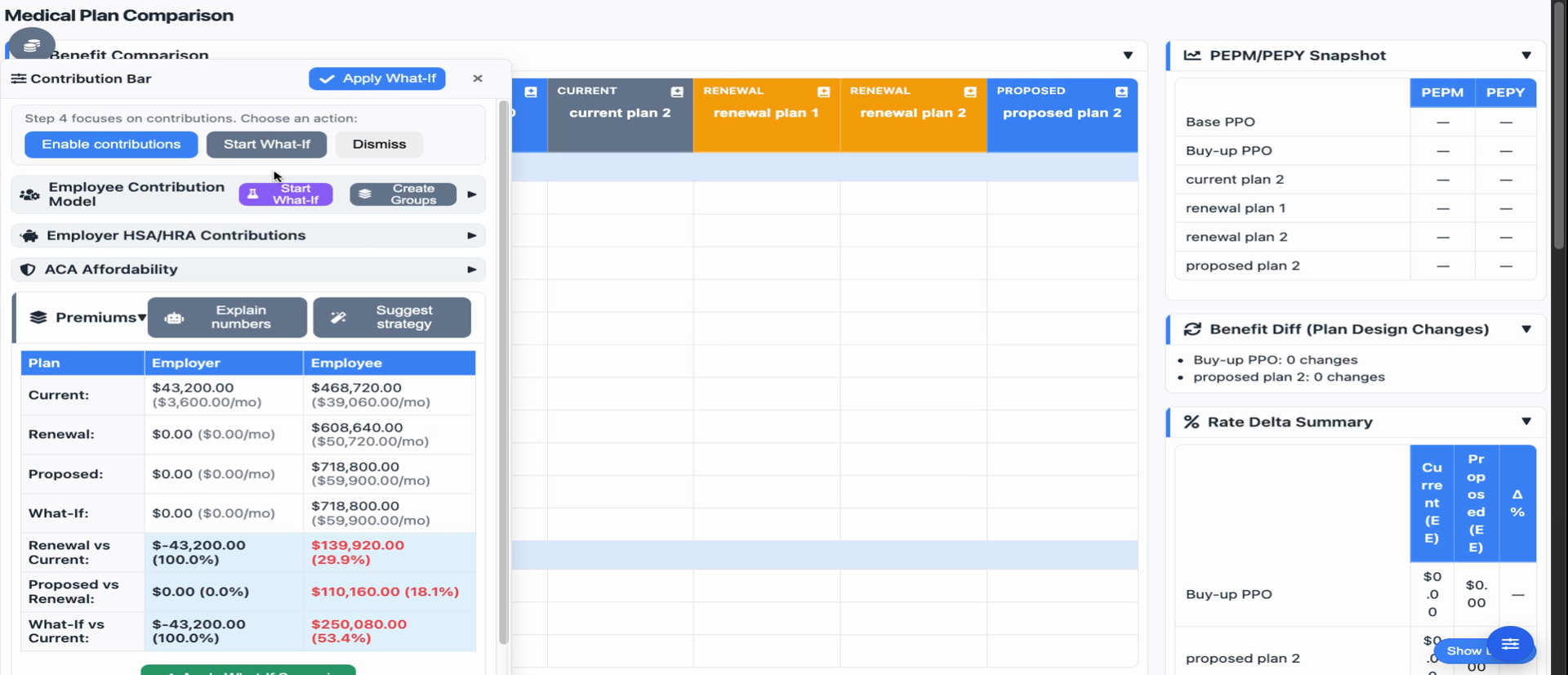Click PEPM/PEPY Snapshot chart icon
The image size is (1568, 675).
(1192, 56)
